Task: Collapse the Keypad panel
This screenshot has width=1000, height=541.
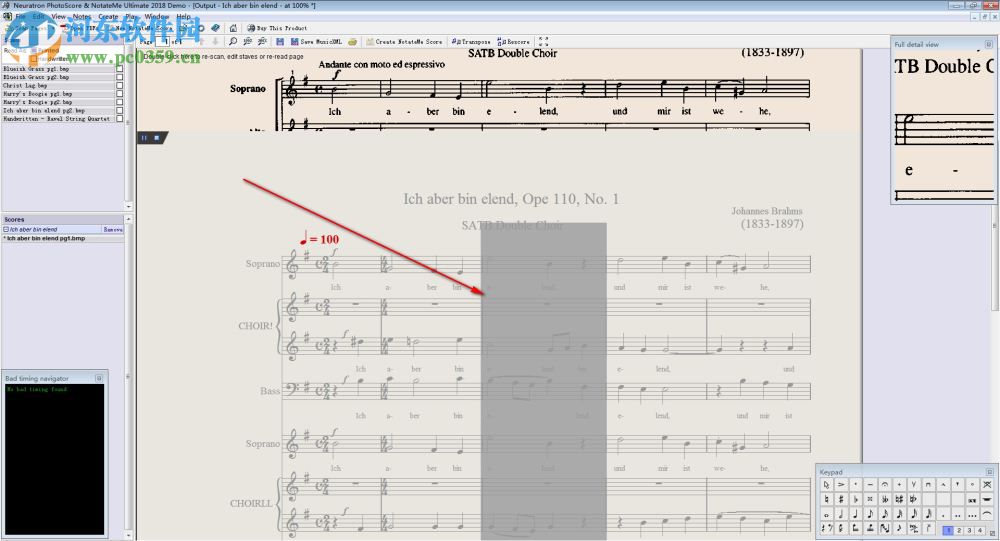Action: 990,472
